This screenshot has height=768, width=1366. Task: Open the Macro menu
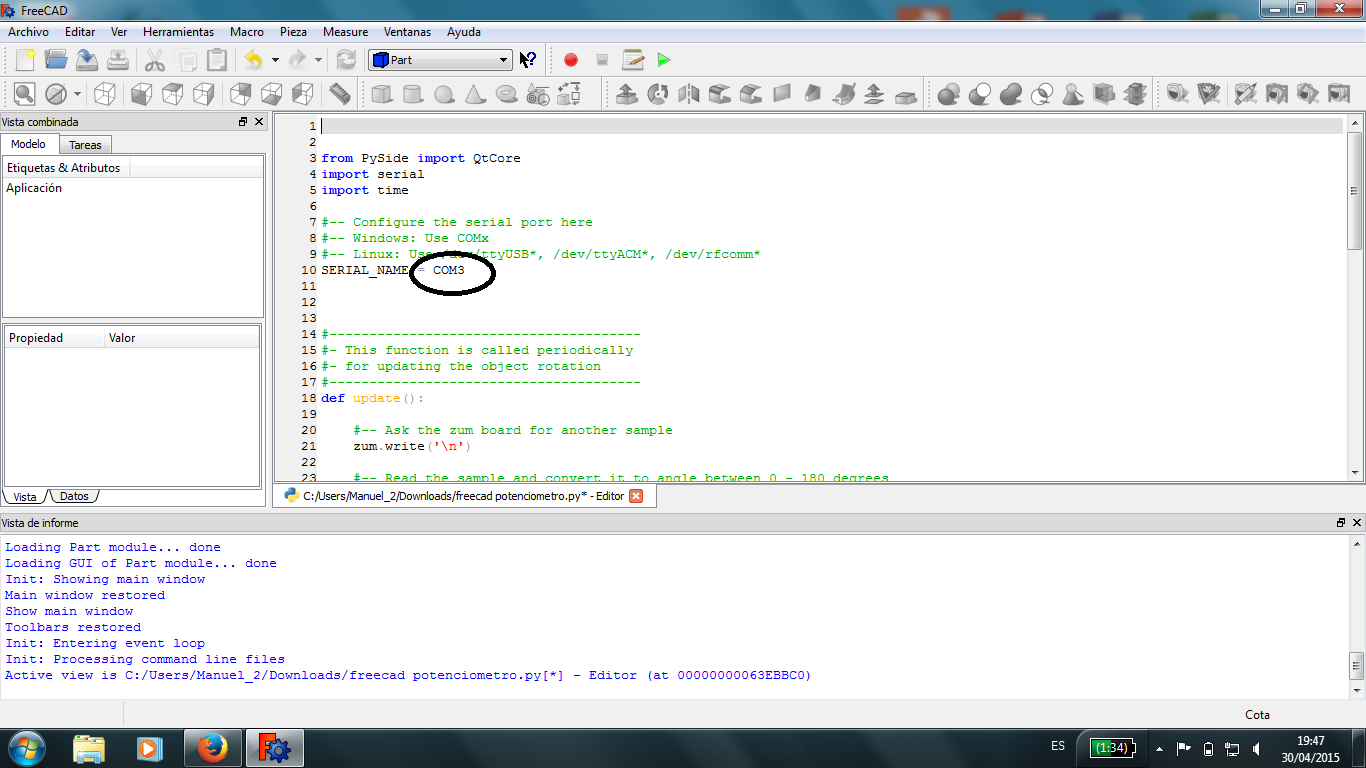click(x=247, y=32)
